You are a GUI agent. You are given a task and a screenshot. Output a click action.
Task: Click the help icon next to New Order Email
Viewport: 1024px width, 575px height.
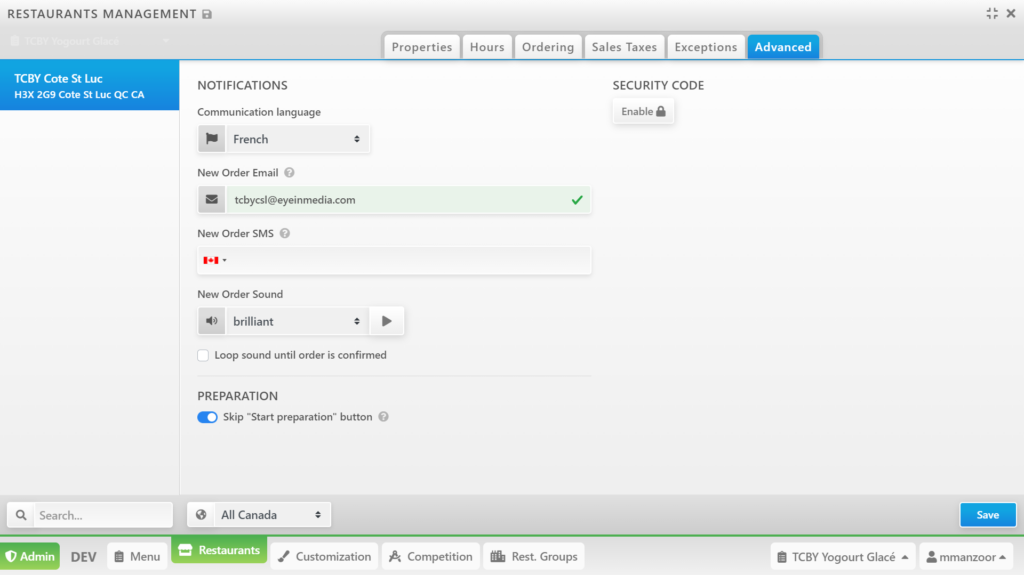(289, 173)
